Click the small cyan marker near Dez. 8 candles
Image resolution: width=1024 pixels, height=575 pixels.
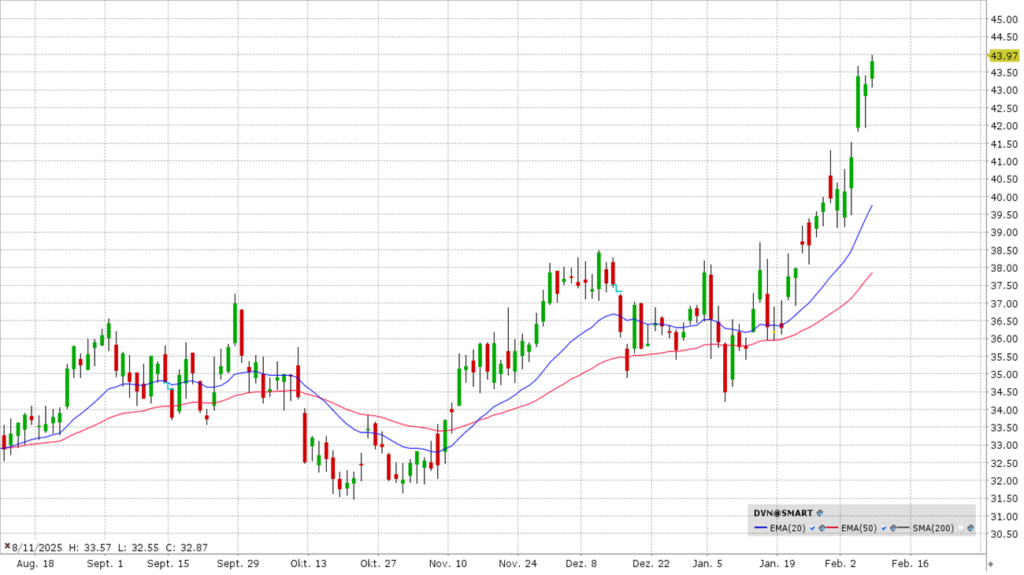pyautogui.click(x=619, y=289)
